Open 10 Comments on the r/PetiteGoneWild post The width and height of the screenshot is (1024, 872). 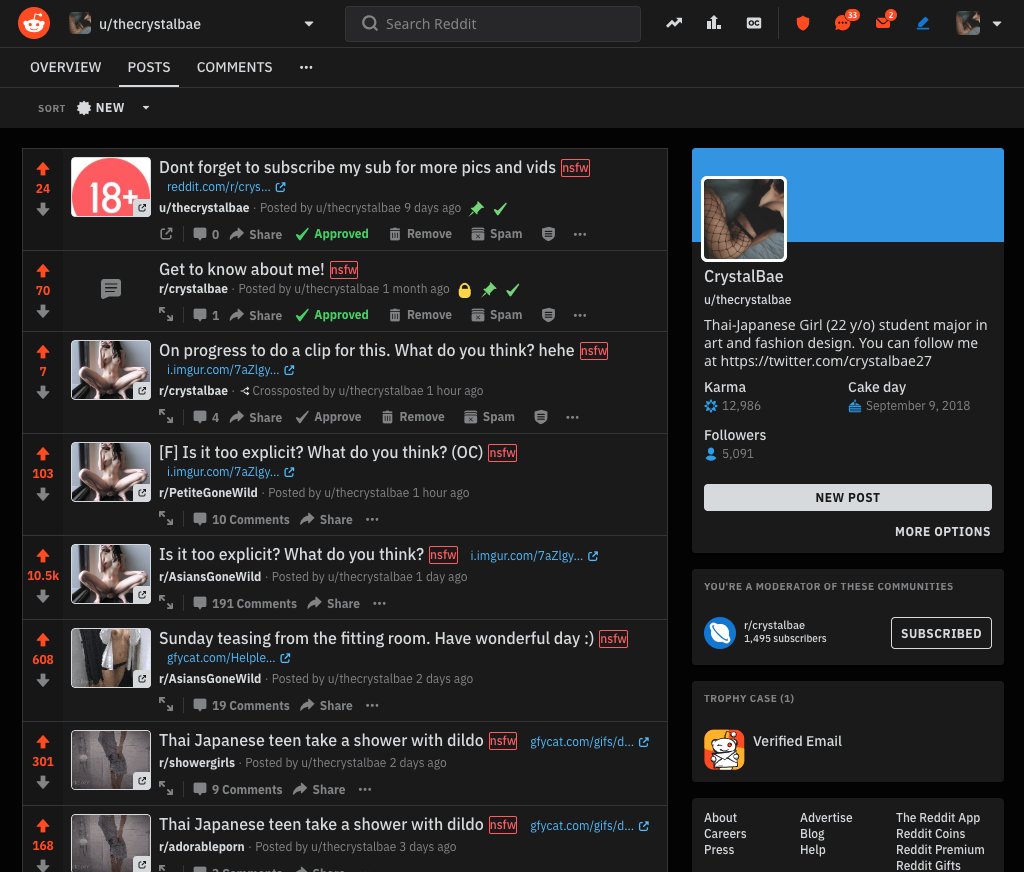pos(241,519)
